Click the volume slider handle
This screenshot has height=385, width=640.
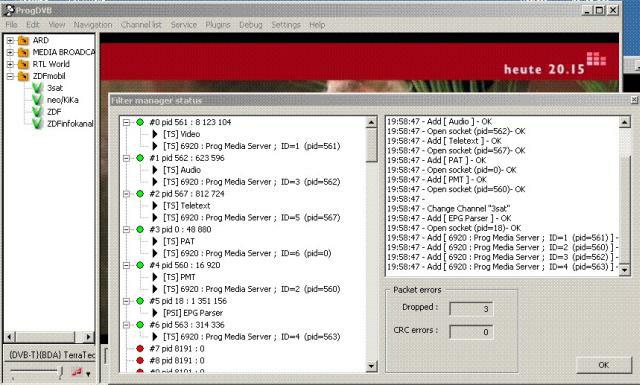coord(61,372)
